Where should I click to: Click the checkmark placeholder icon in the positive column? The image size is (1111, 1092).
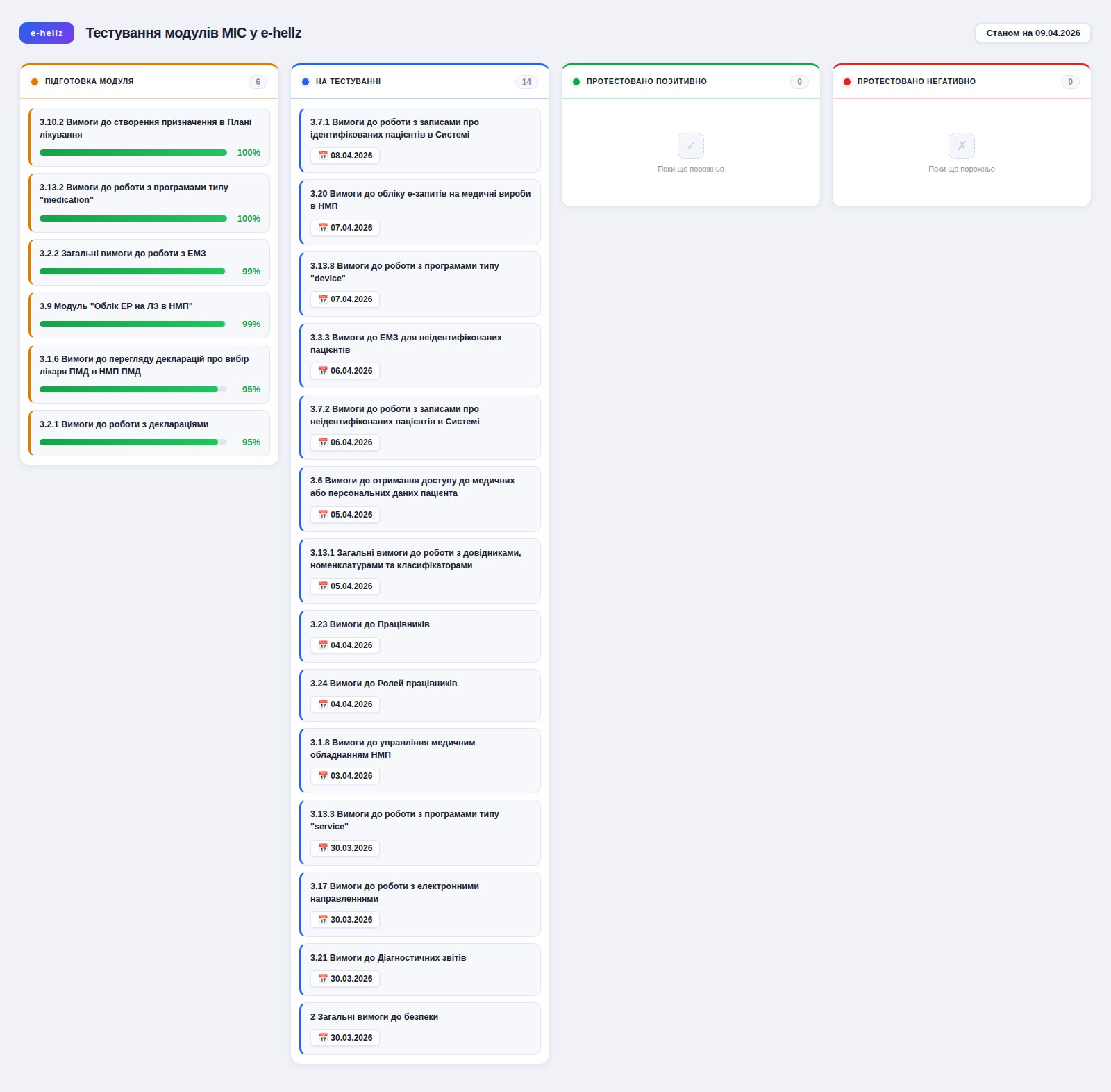[x=691, y=145]
